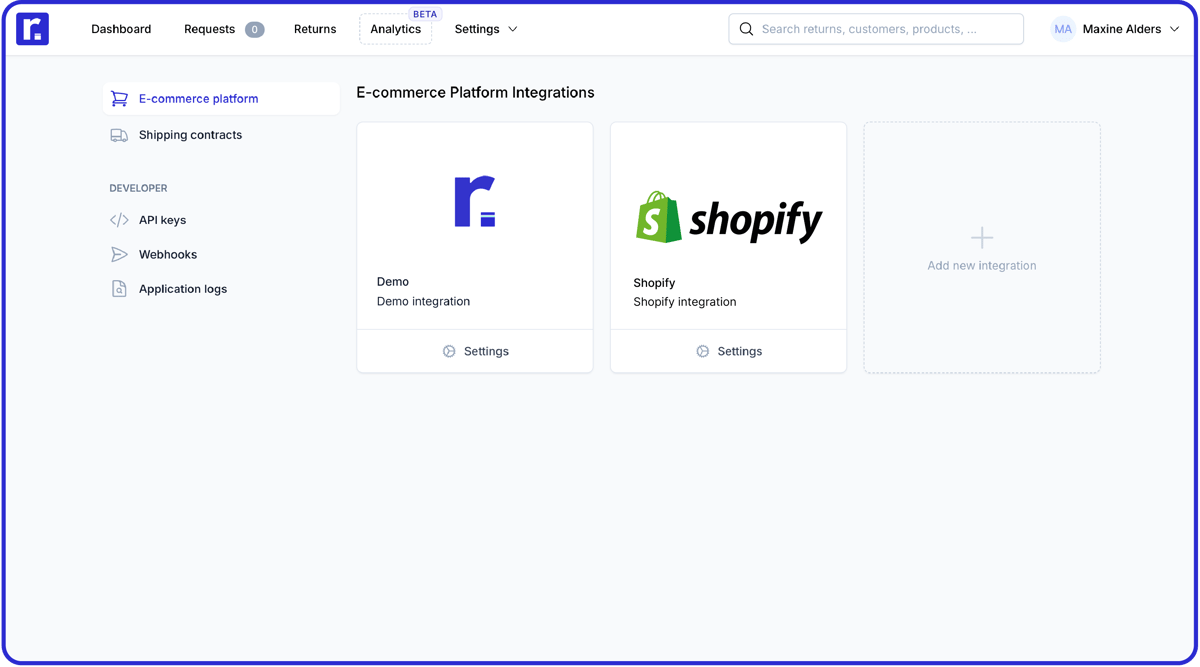Switch to the Analytics section
The height and width of the screenshot is (667, 1200).
(395, 29)
